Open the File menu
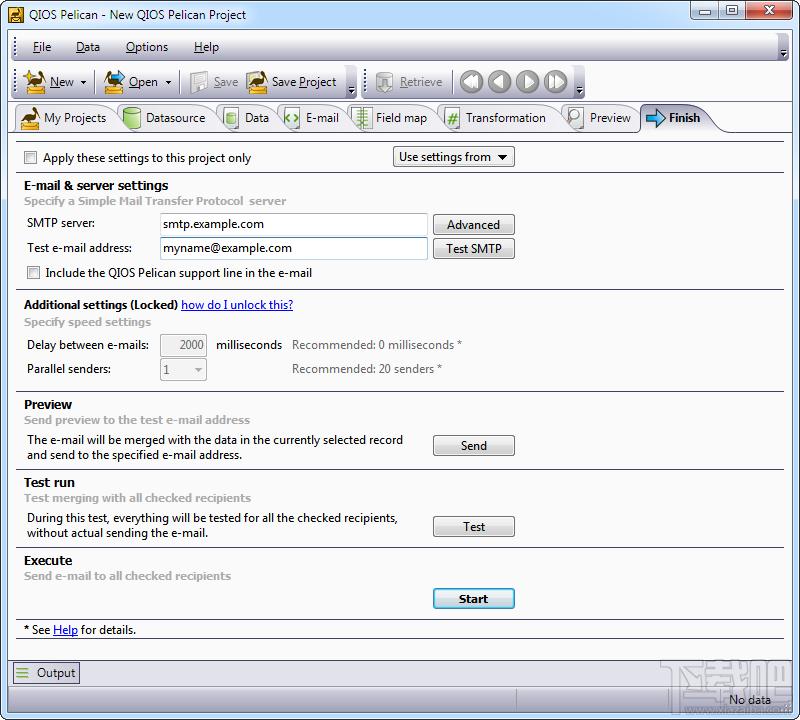The width and height of the screenshot is (800, 720). tap(42, 47)
